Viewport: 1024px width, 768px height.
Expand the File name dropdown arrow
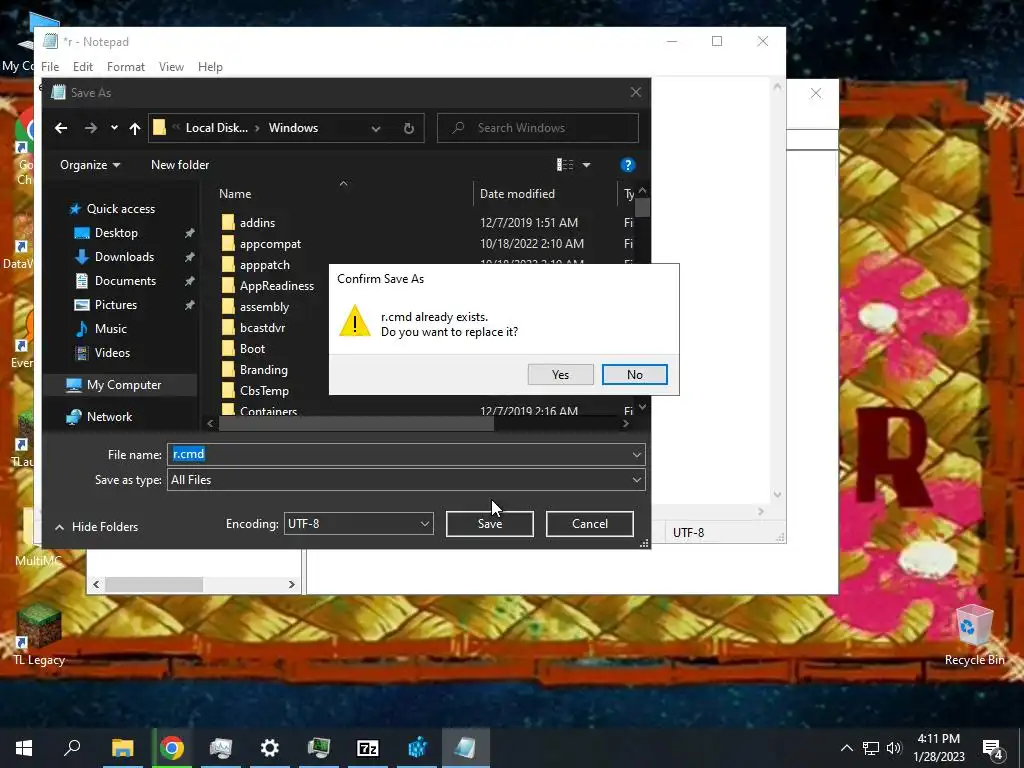[637, 455]
